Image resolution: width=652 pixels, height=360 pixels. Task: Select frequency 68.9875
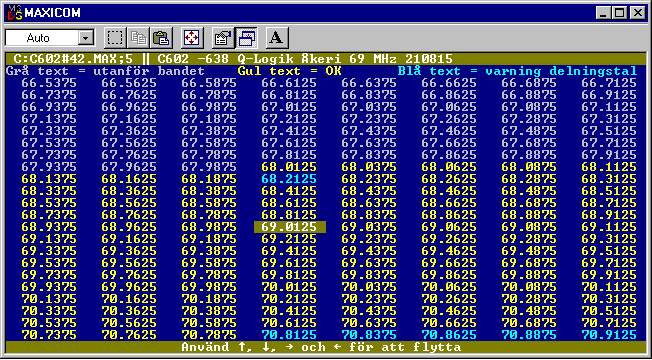[209, 227]
